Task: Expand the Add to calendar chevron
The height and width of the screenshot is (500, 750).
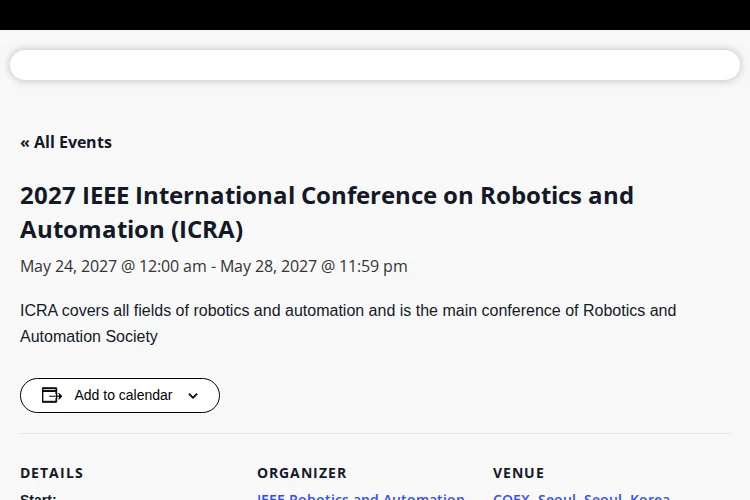Action: (x=193, y=396)
